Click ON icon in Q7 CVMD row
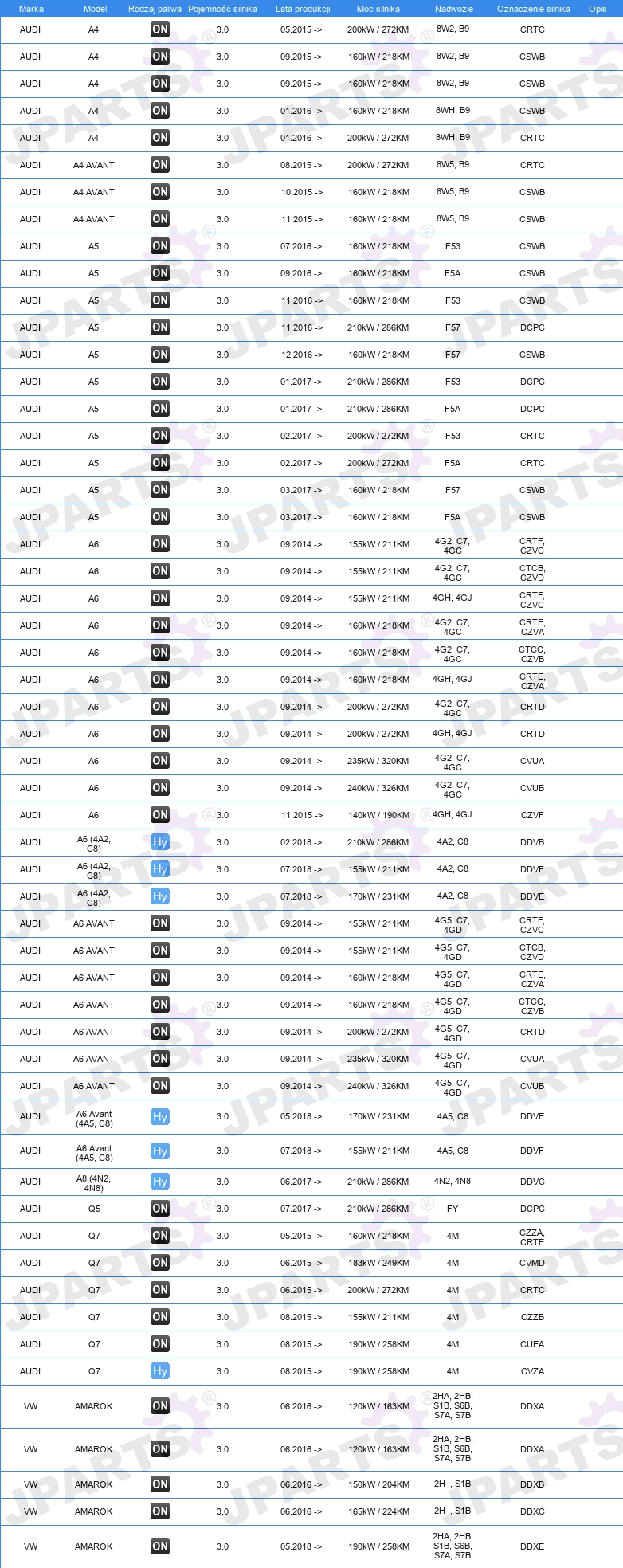The image size is (623, 1568). tap(160, 1263)
